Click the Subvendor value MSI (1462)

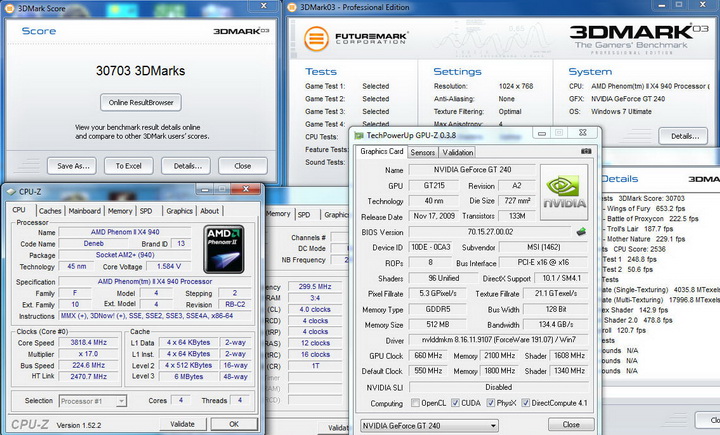[x=544, y=247]
